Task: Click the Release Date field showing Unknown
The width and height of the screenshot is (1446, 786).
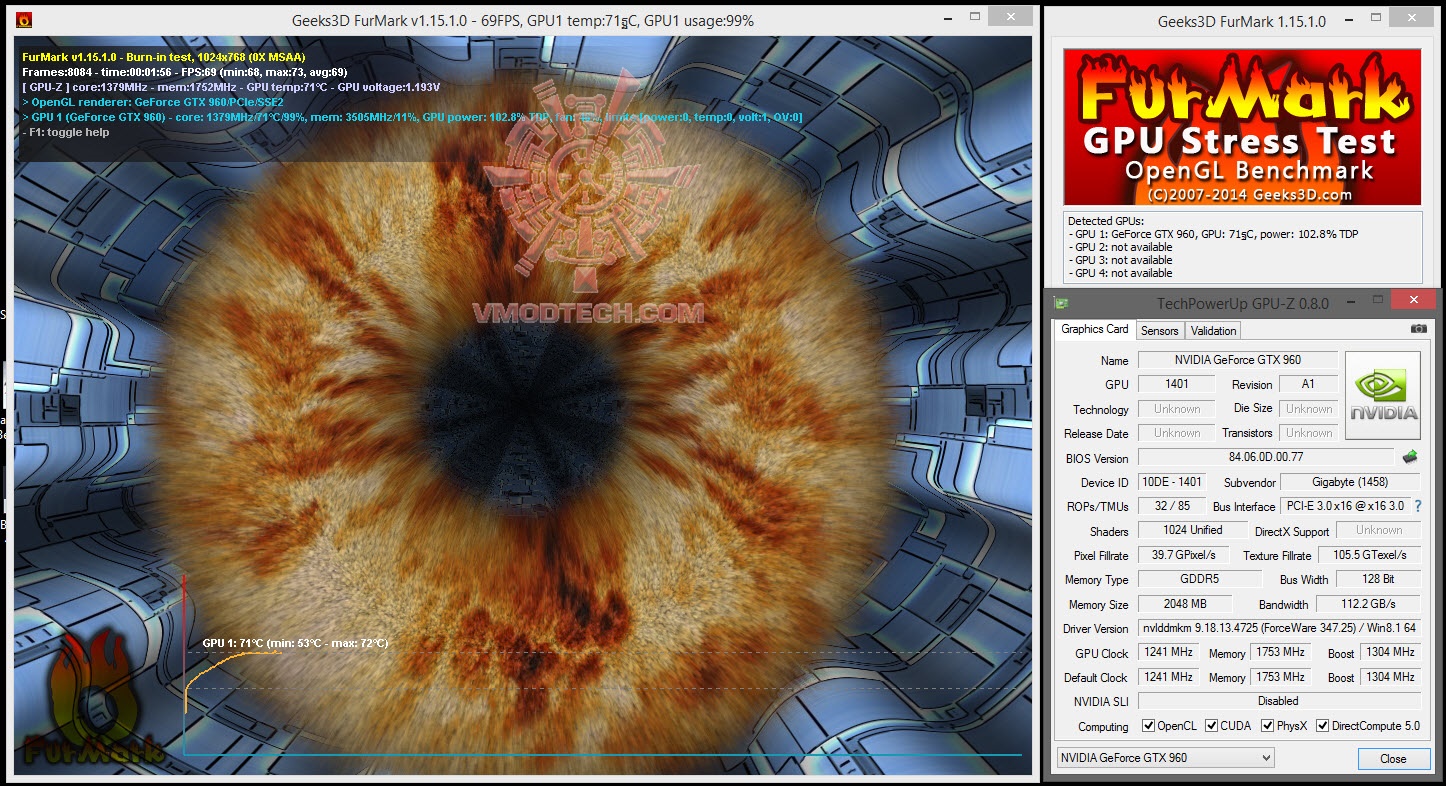Action: (1176, 433)
